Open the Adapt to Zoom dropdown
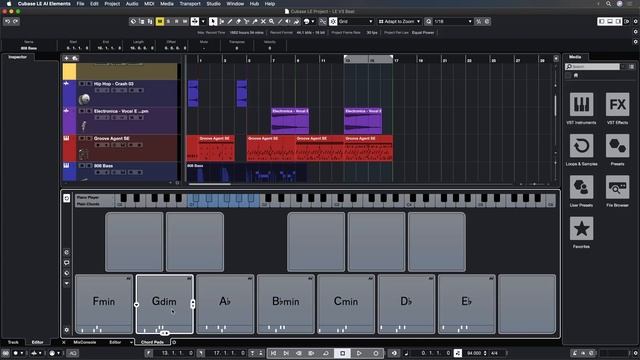This screenshot has width=640, height=360. (399, 21)
